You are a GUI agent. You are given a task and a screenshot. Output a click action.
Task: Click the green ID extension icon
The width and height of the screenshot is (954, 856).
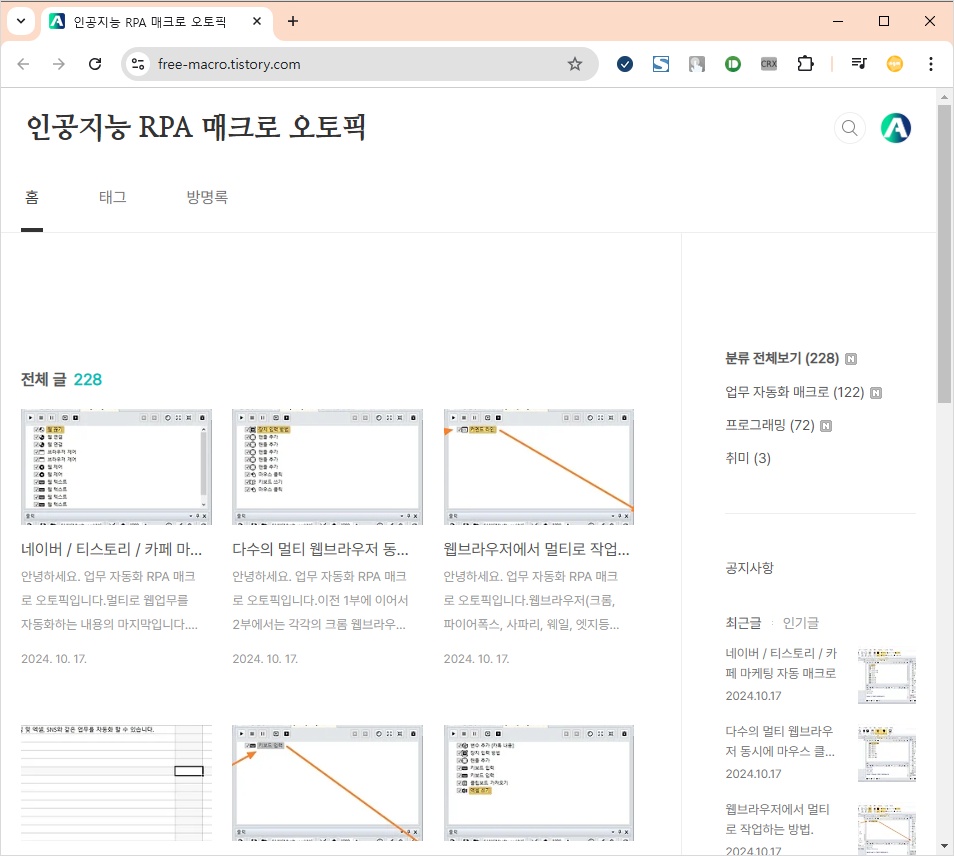[x=733, y=64]
